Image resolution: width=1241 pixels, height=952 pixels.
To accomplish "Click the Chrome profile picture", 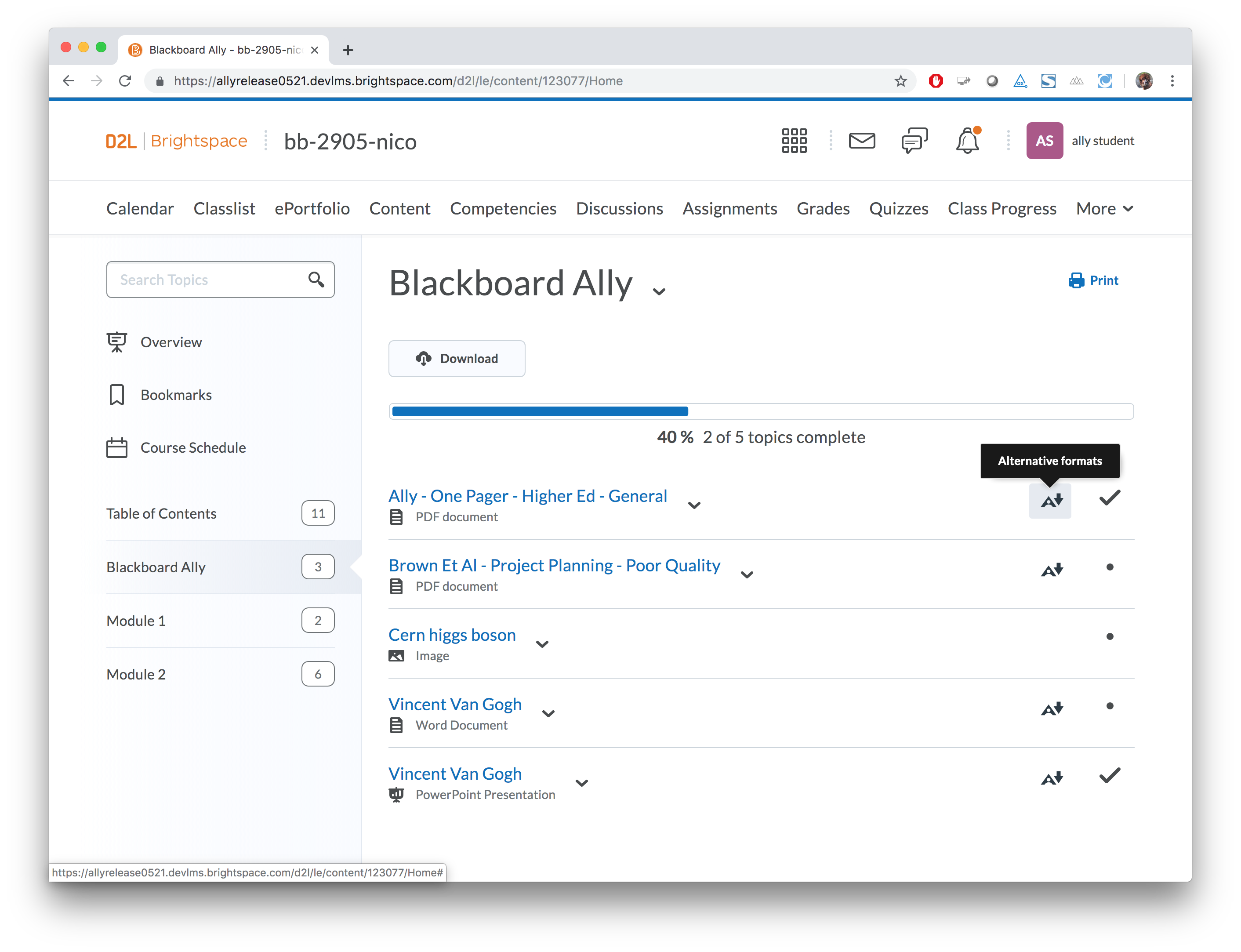I will (x=1143, y=81).
